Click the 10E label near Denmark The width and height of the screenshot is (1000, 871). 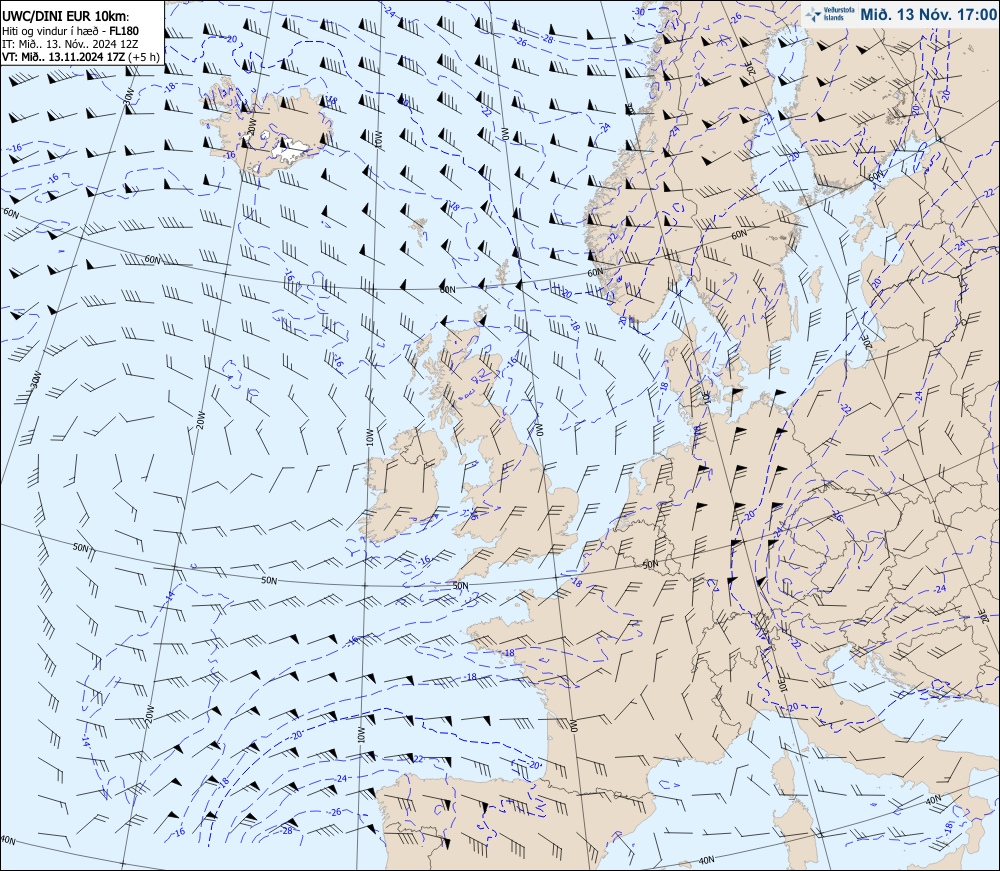point(706,396)
